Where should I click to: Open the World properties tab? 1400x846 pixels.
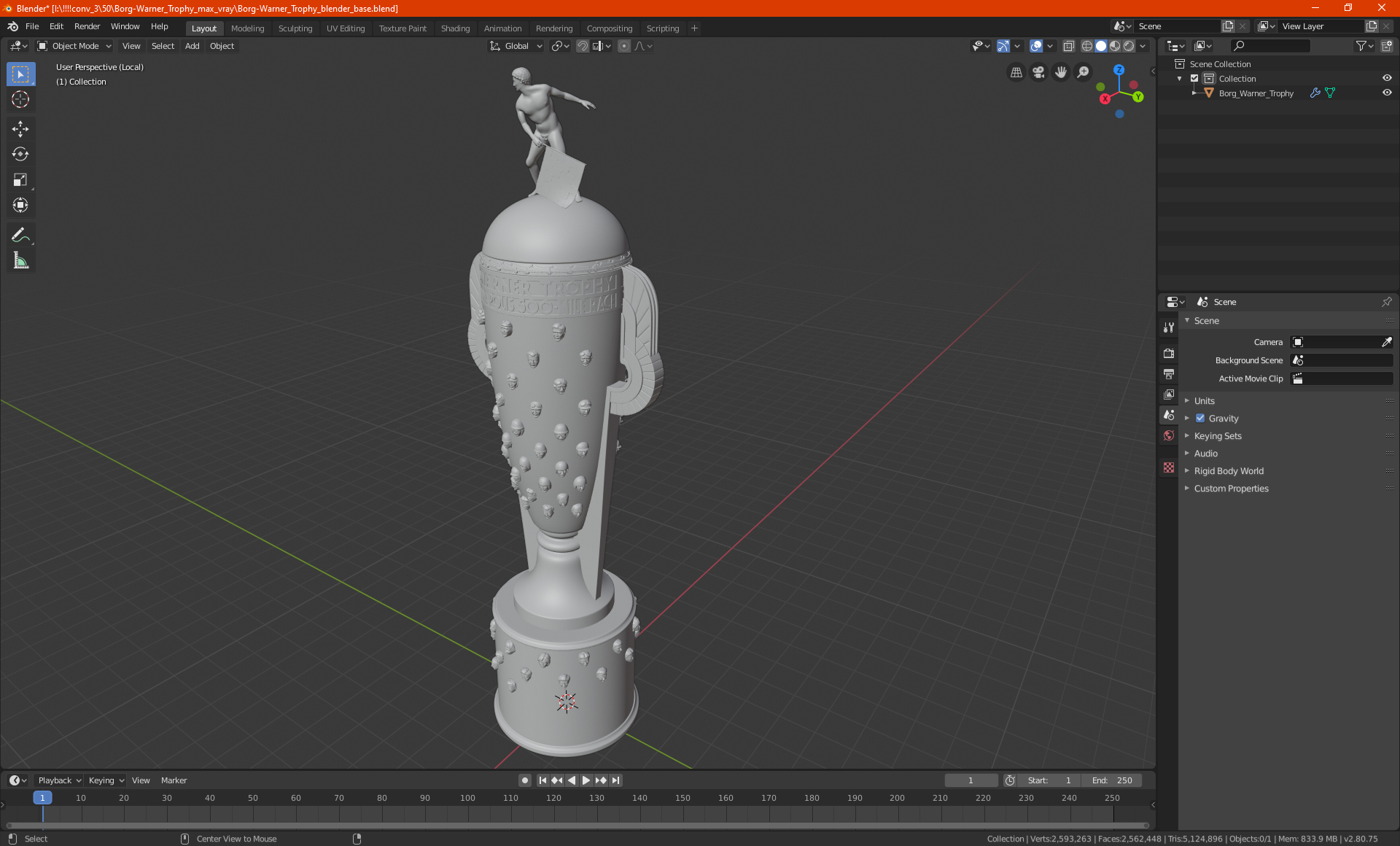pyautogui.click(x=1169, y=435)
